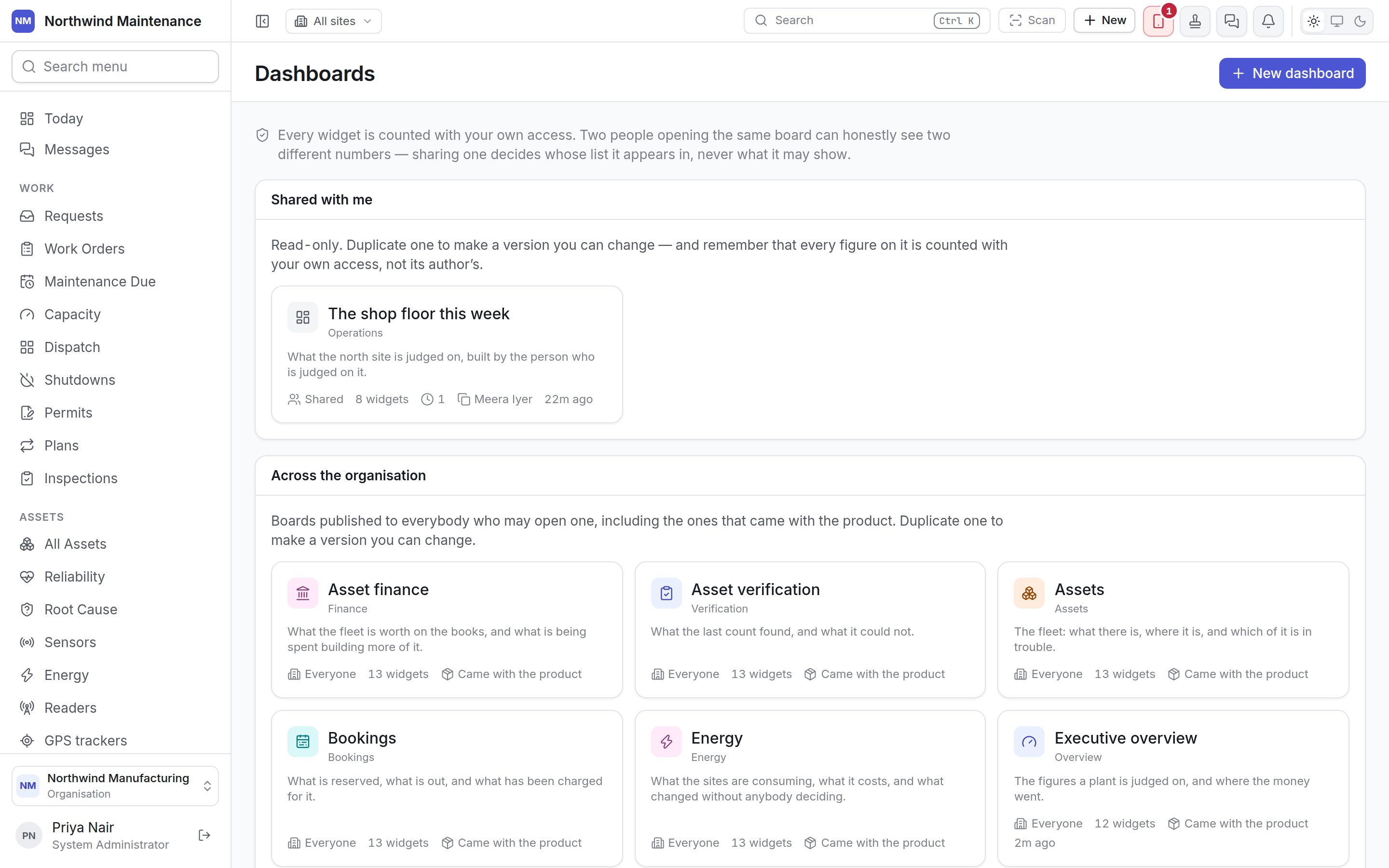Open the red alerts icon with badge

click(1158, 21)
